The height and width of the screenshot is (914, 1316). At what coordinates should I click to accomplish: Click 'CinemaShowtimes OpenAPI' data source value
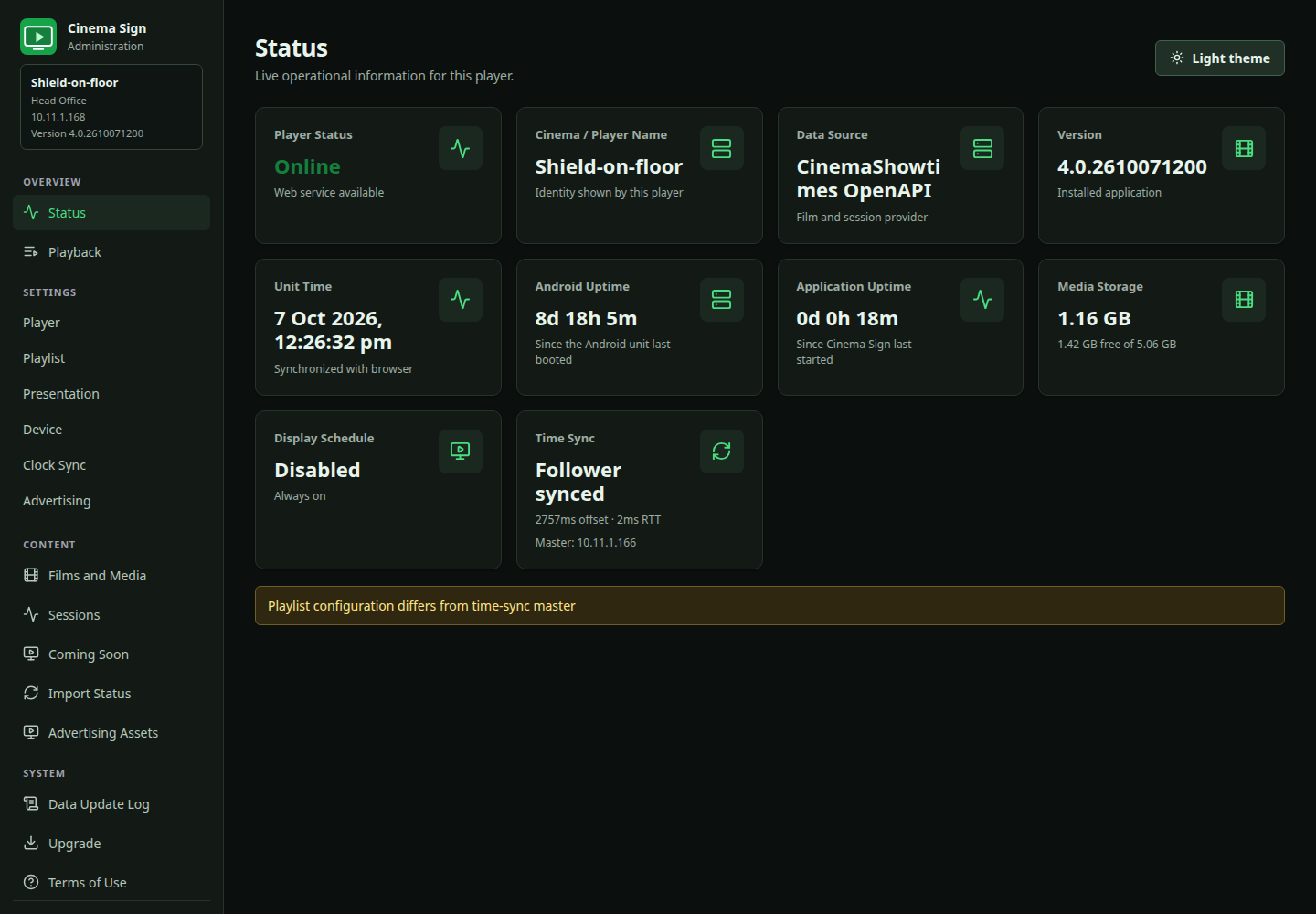(868, 178)
